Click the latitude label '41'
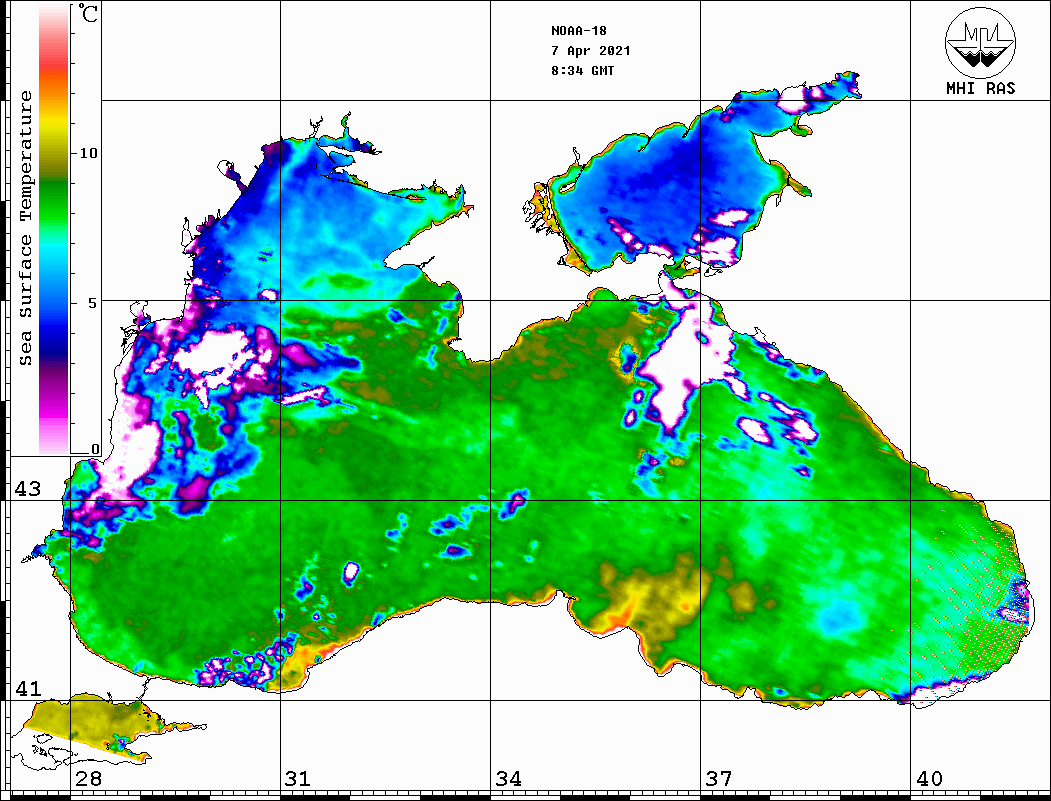The height and width of the screenshot is (801, 1051). pos(27,688)
